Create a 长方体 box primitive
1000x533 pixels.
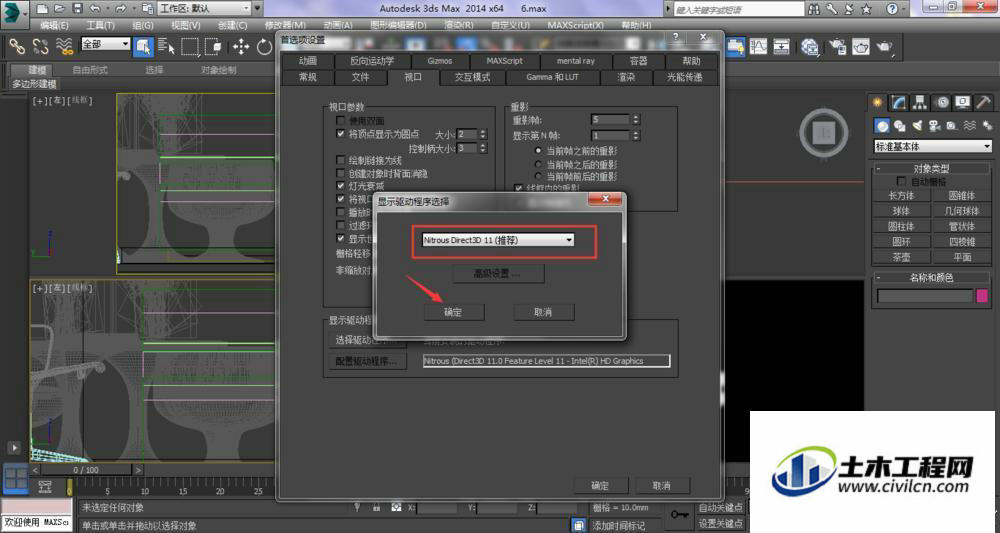(x=901, y=196)
